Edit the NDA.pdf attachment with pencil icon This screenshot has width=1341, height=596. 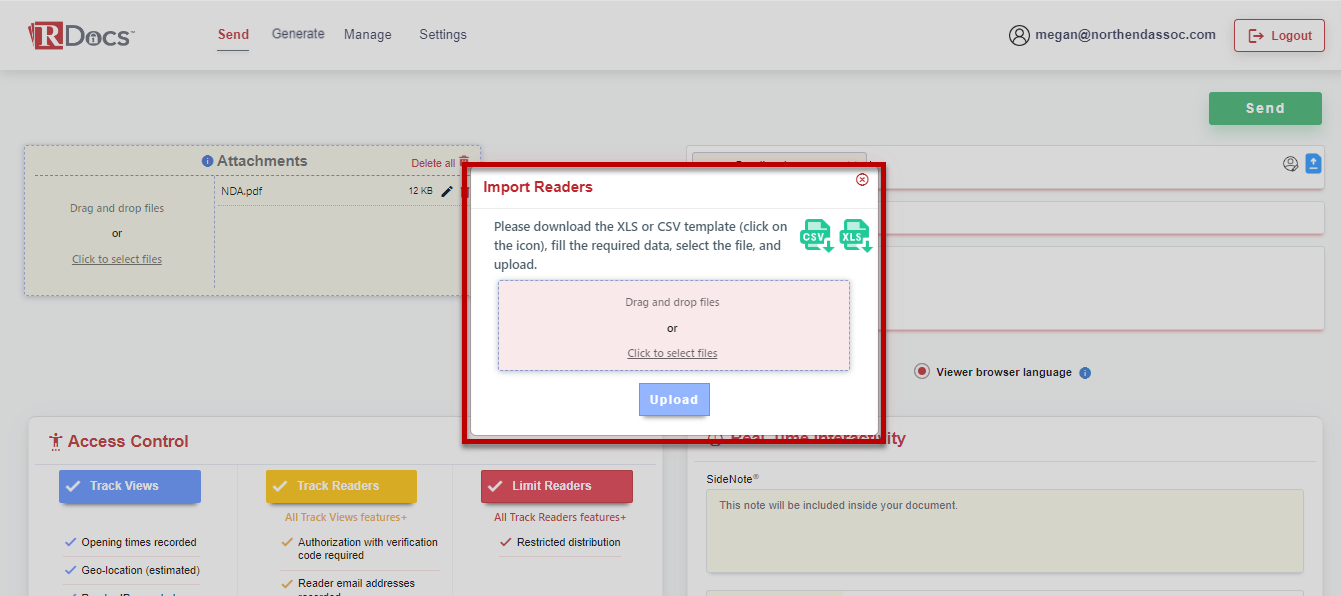coord(446,191)
